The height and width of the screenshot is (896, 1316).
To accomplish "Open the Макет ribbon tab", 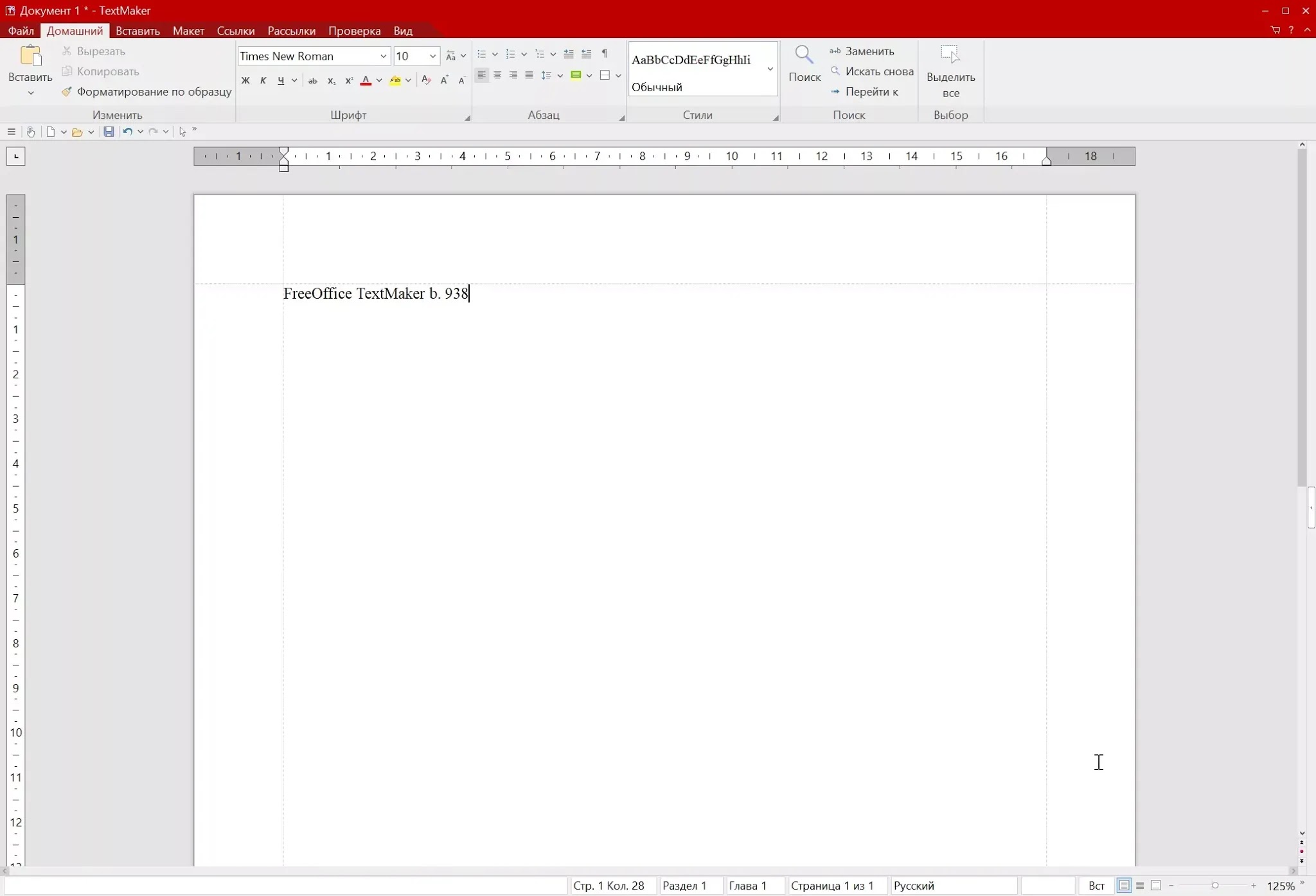I will 188,31.
